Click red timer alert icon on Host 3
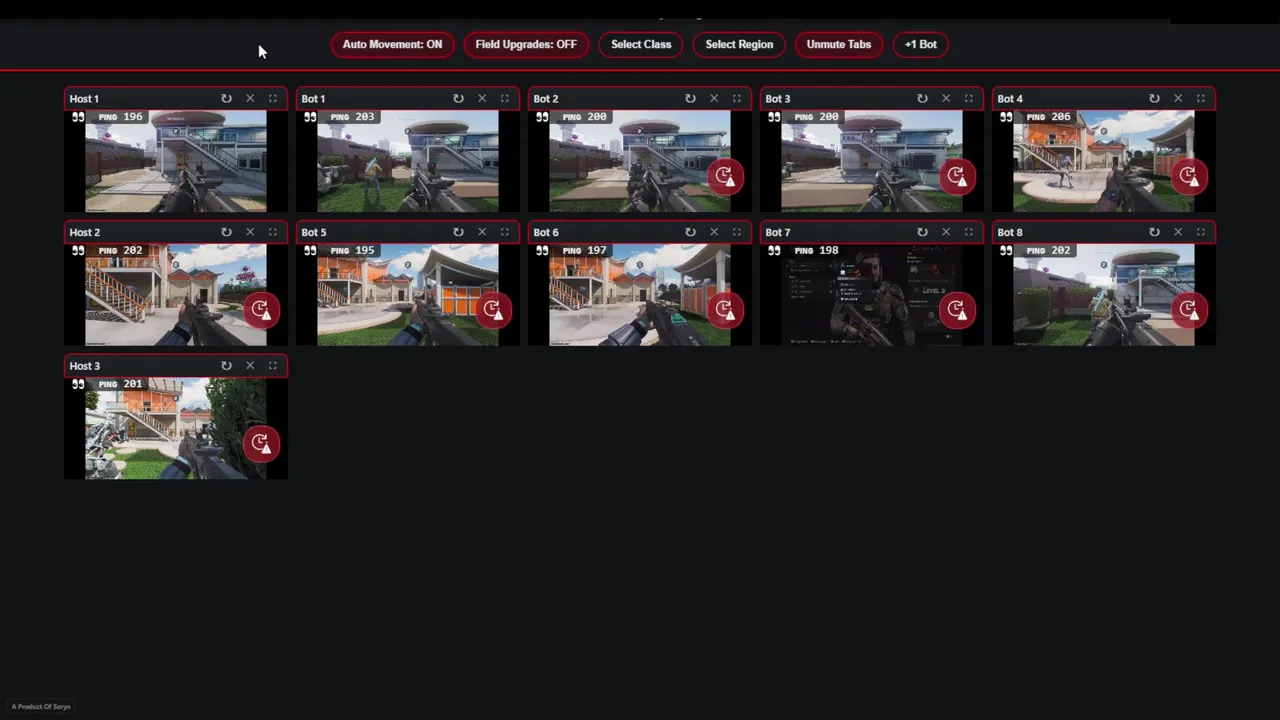 (261, 444)
